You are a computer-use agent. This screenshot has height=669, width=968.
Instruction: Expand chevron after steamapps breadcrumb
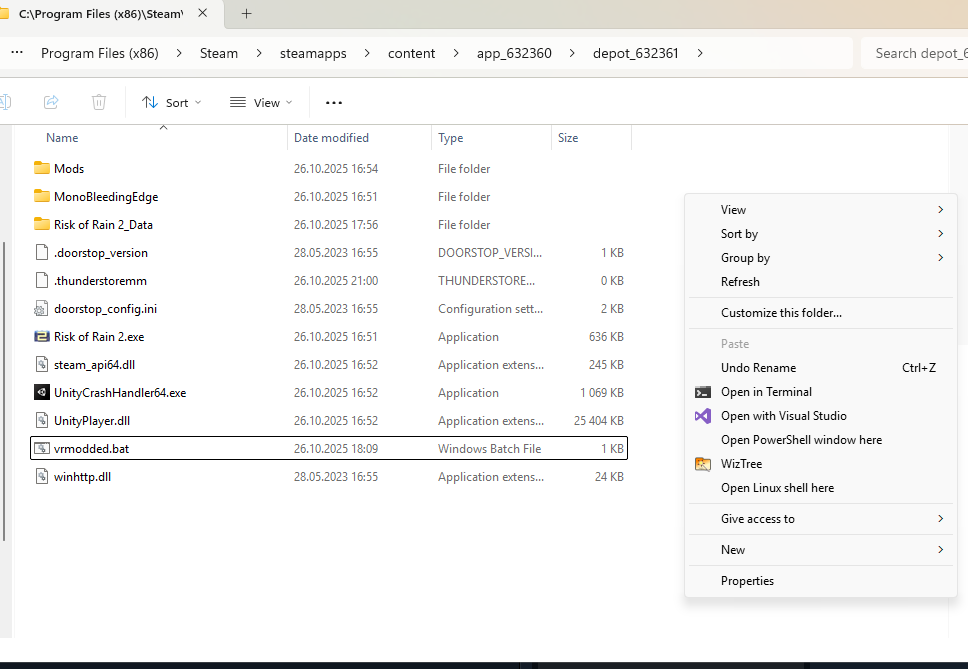[367, 53]
